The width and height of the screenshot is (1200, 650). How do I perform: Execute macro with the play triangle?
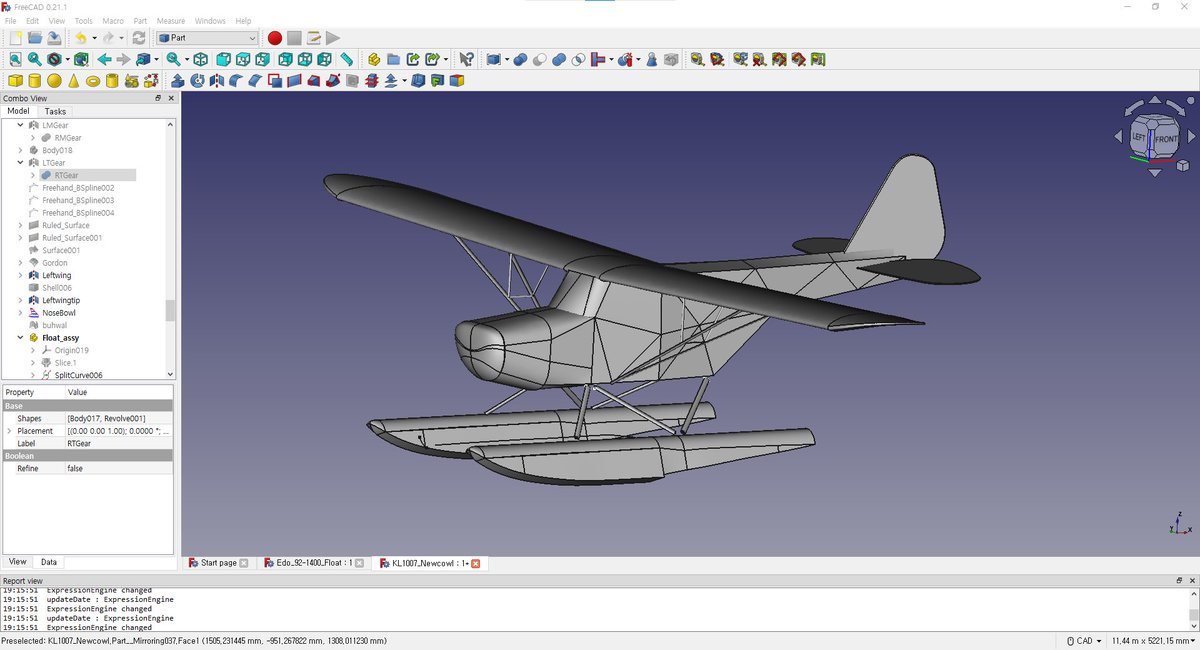(x=333, y=38)
